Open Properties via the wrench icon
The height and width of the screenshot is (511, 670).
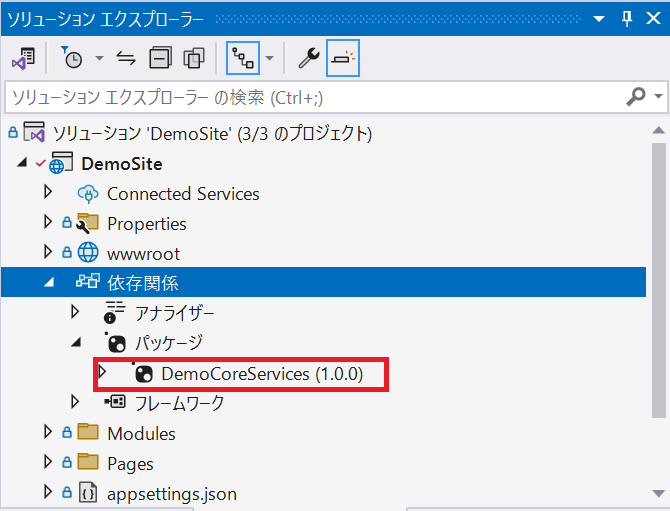coord(309,58)
